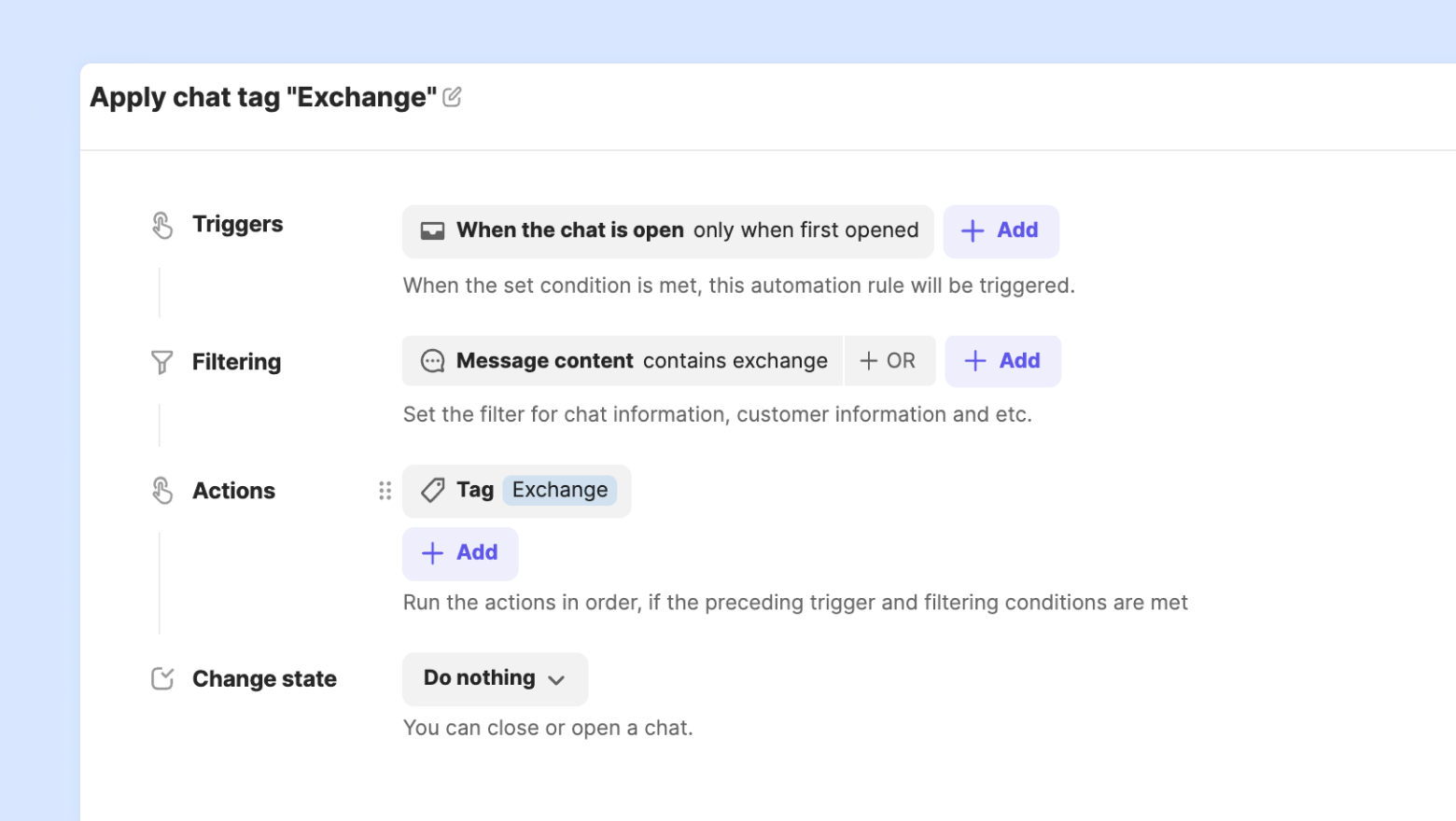Click the pencil edit icon beside rule title
Screen dimensions: 1456x821
tap(453, 97)
